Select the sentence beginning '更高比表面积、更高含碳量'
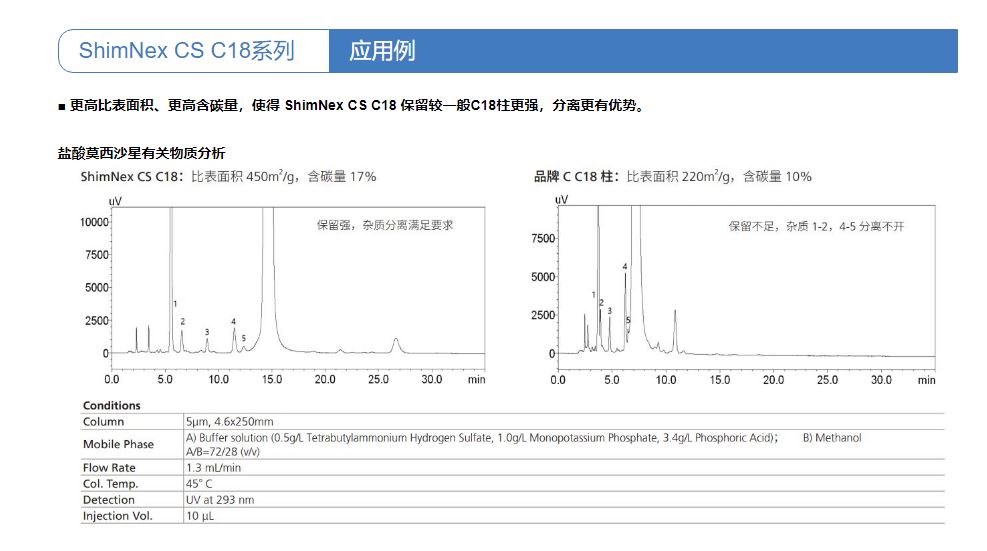Image resolution: width=987 pixels, height=551 pixels. click(x=358, y=105)
